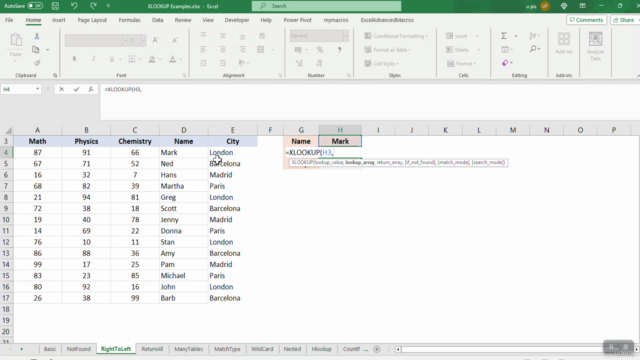Open Conditional Formatting dropdown
This screenshot has height=360, width=640.
click(396, 36)
